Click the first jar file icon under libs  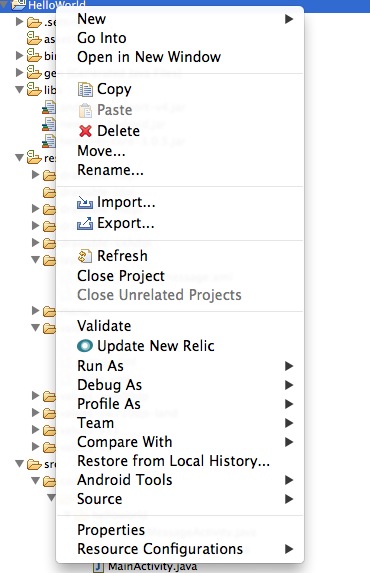49,107
